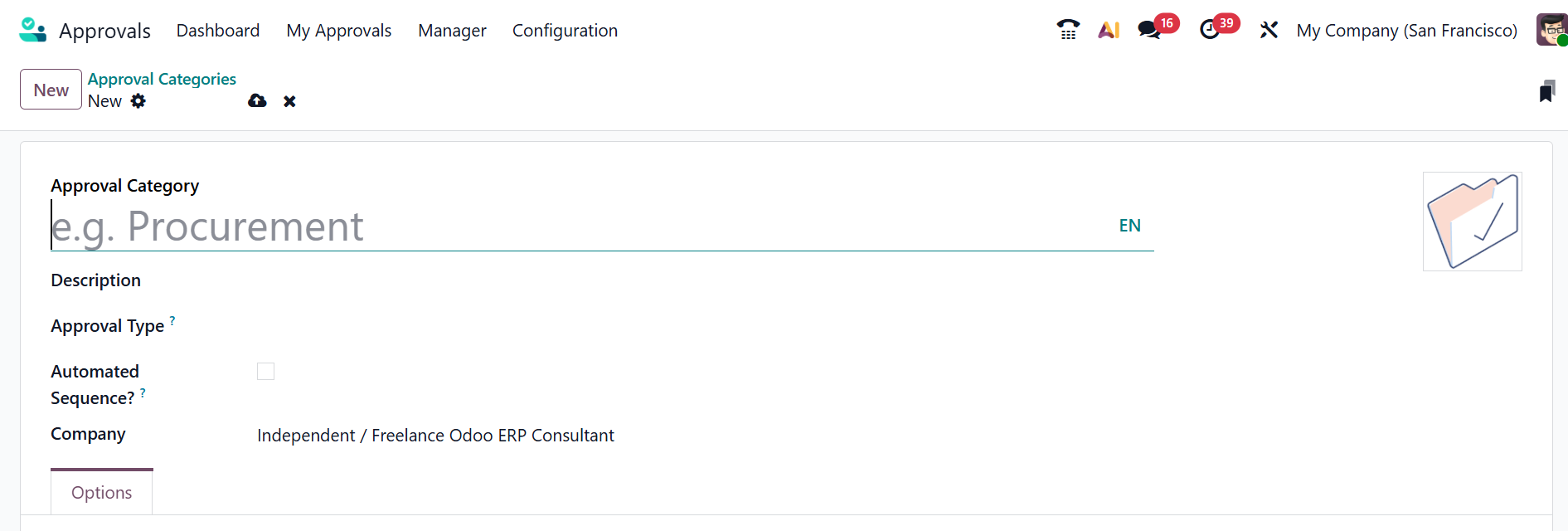Open the My Company (San Francisco) switcher

[x=1406, y=31]
